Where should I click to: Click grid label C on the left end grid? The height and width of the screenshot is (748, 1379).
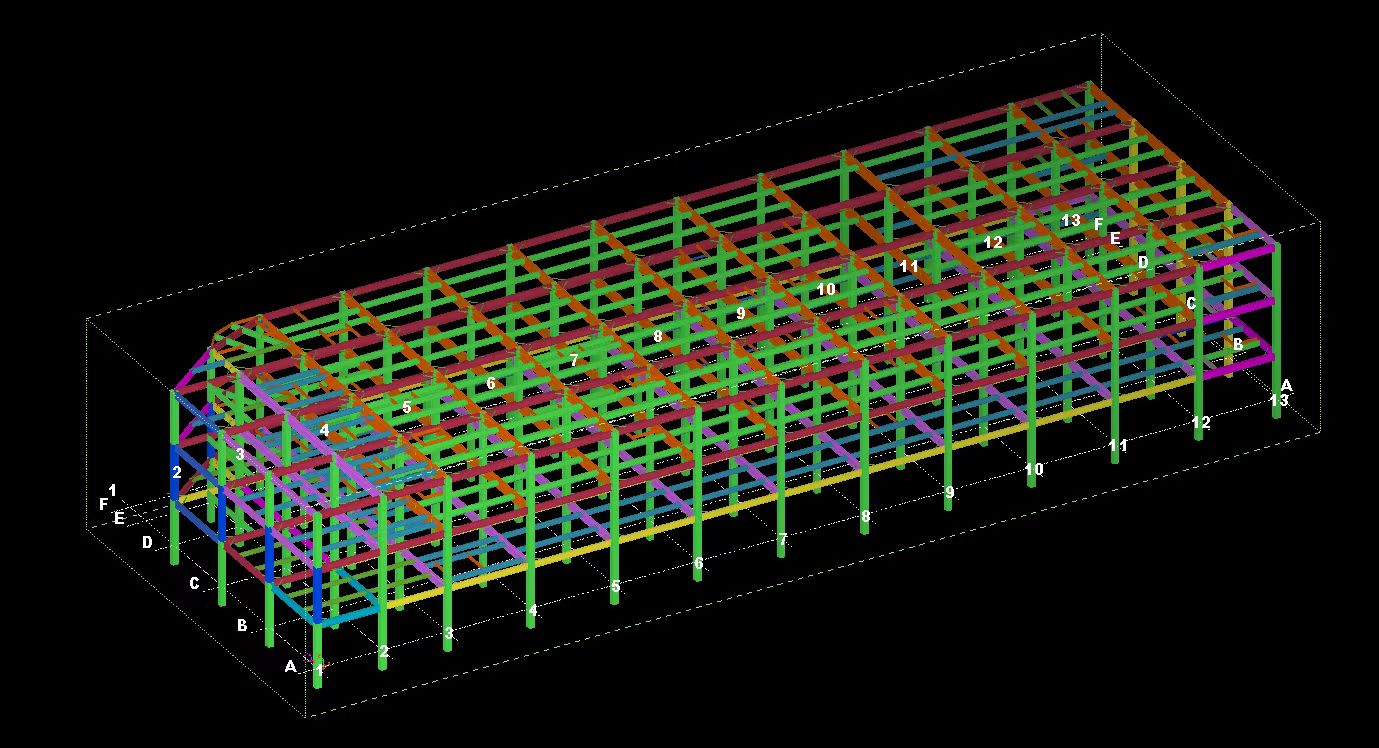[195, 583]
